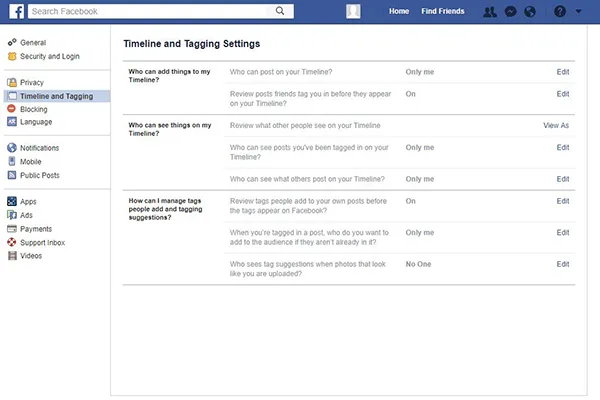600x400 pixels.
Task: Click the Timeline and Tagging sidebar icon
Action: [12, 96]
